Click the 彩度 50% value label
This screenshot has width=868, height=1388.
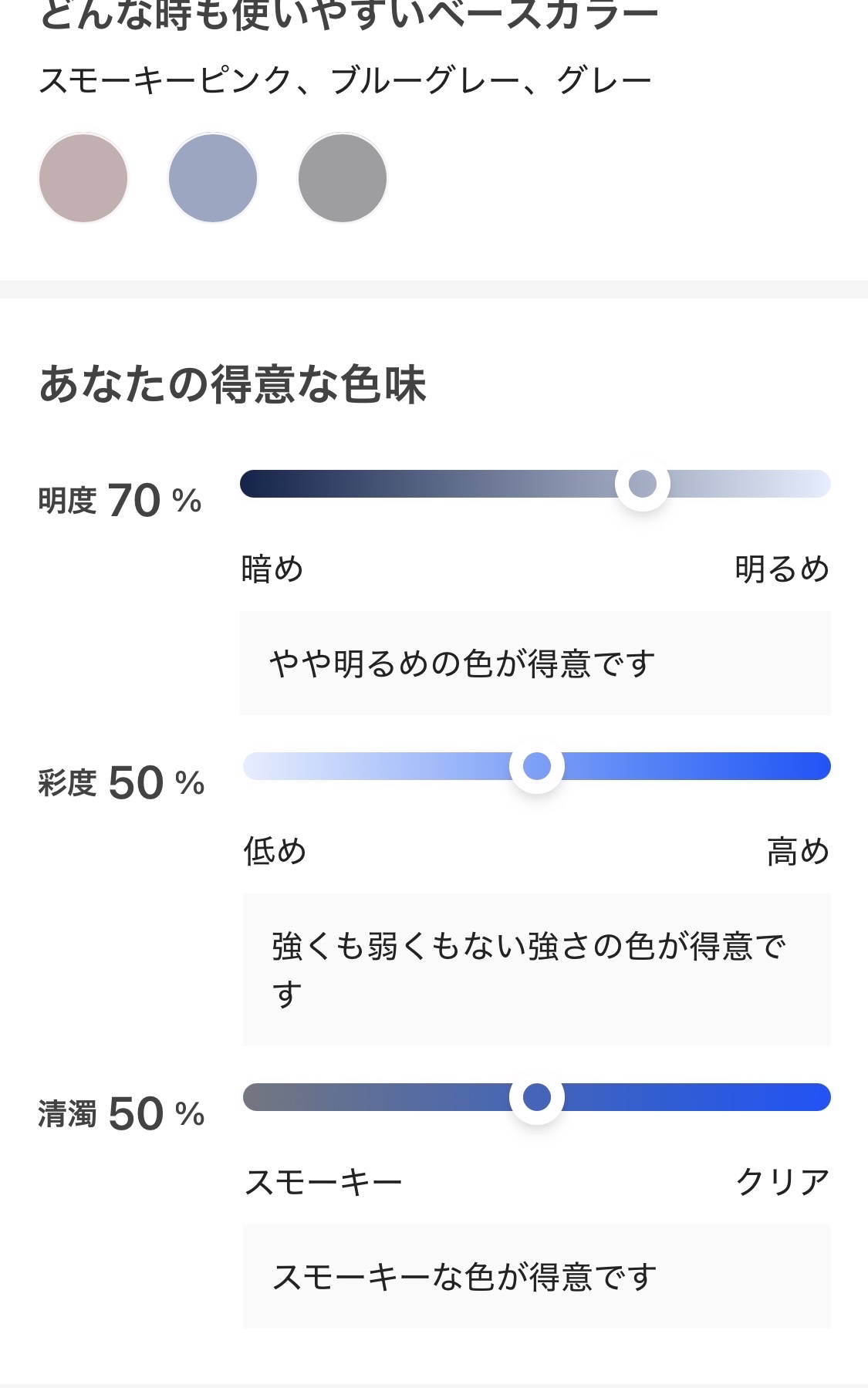[121, 783]
